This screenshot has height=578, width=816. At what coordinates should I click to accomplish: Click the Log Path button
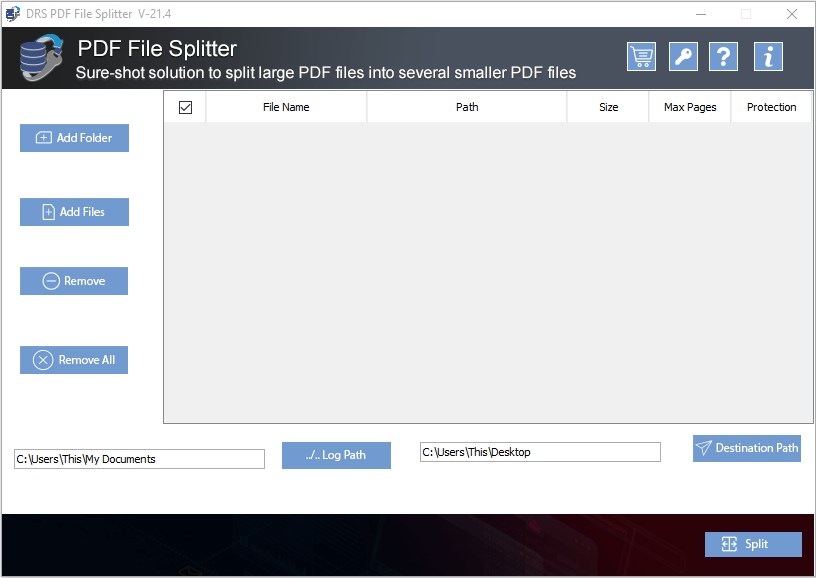(336, 455)
